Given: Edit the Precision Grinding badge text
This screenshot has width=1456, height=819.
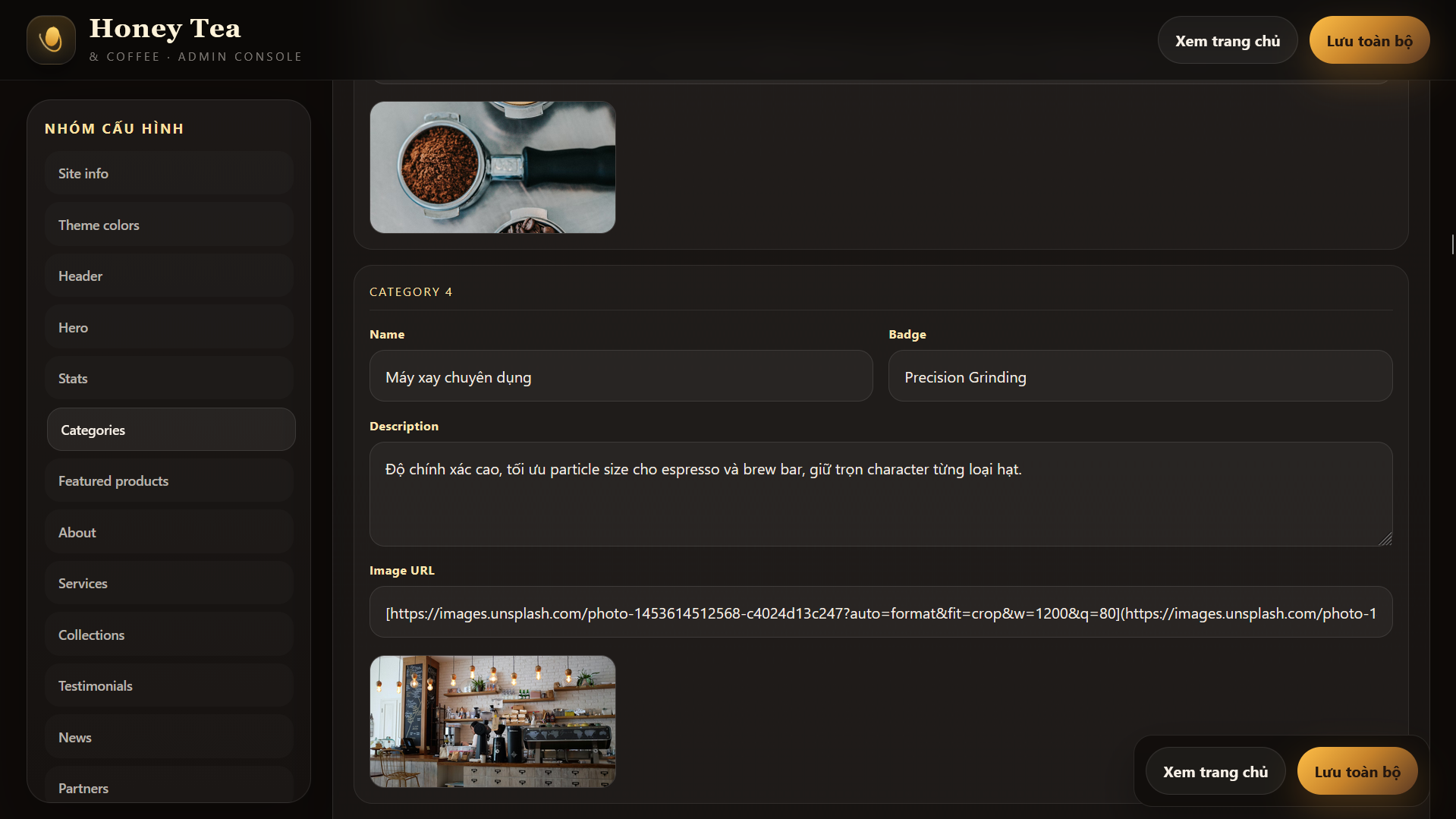Looking at the screenshot, I should tap(1140, 376).
